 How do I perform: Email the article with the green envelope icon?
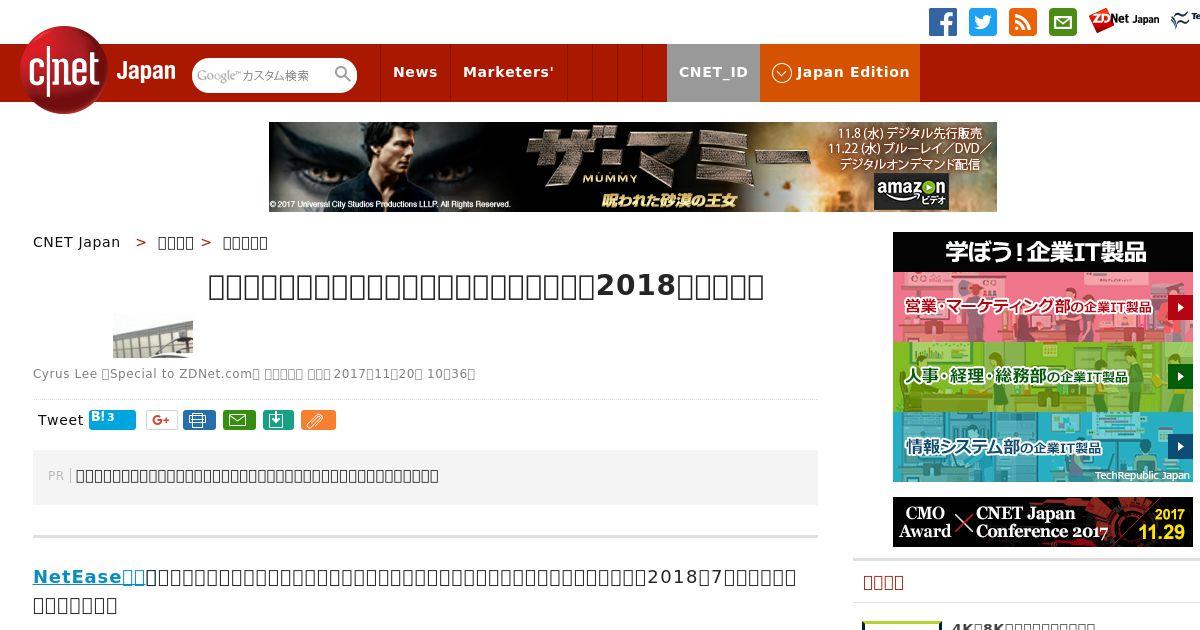[x=239, y=420]
